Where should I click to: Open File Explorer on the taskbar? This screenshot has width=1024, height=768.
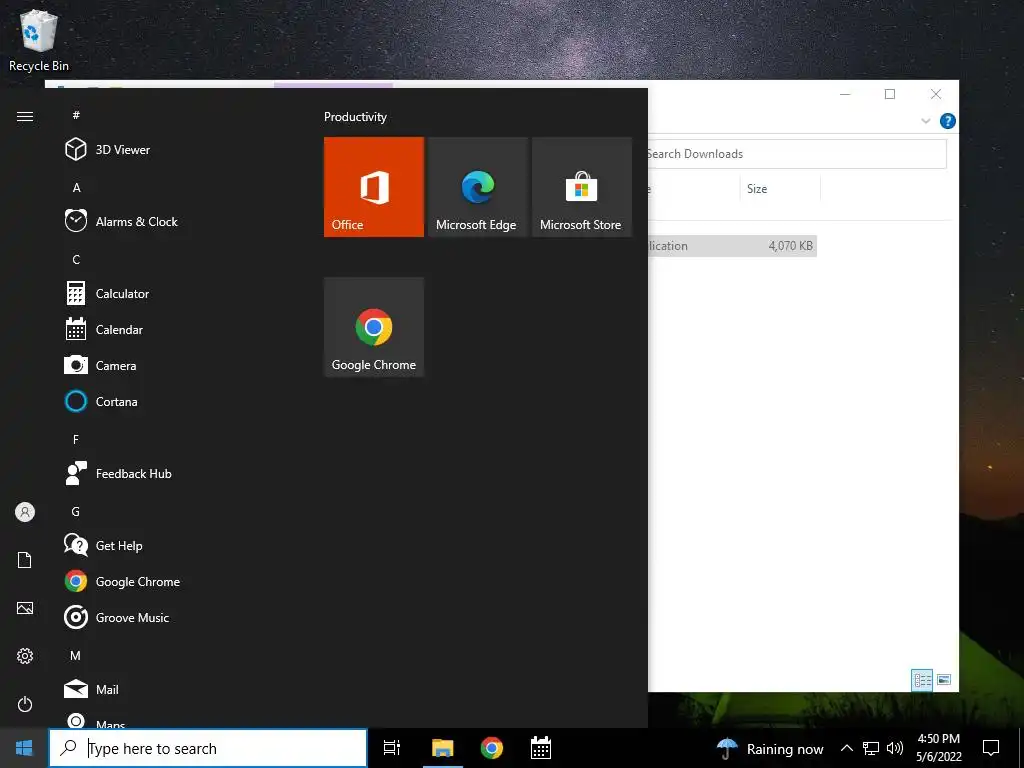[x=442, y=748]
